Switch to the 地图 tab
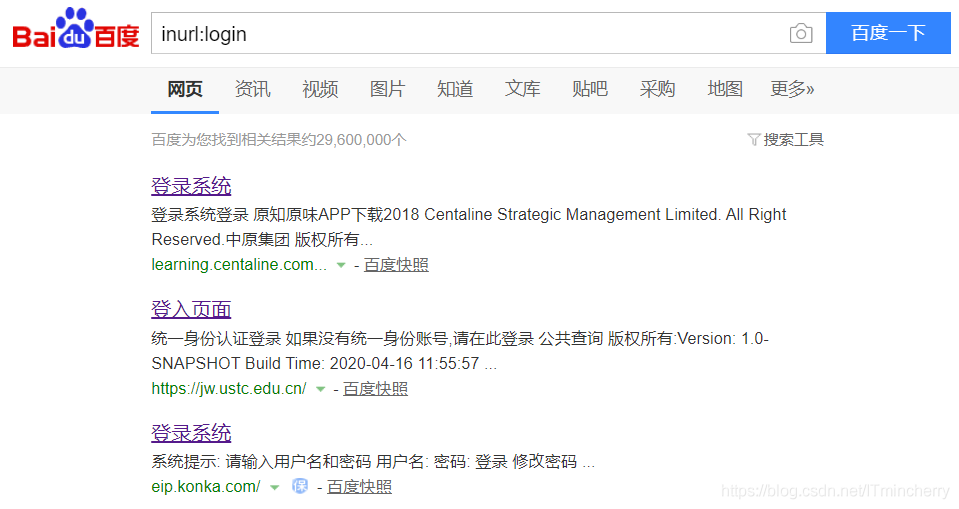This screenshot has width=959, height=509. (x=725, y=89)
